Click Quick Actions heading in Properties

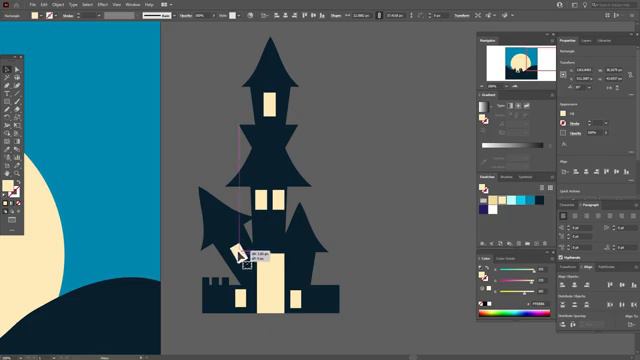570,191
